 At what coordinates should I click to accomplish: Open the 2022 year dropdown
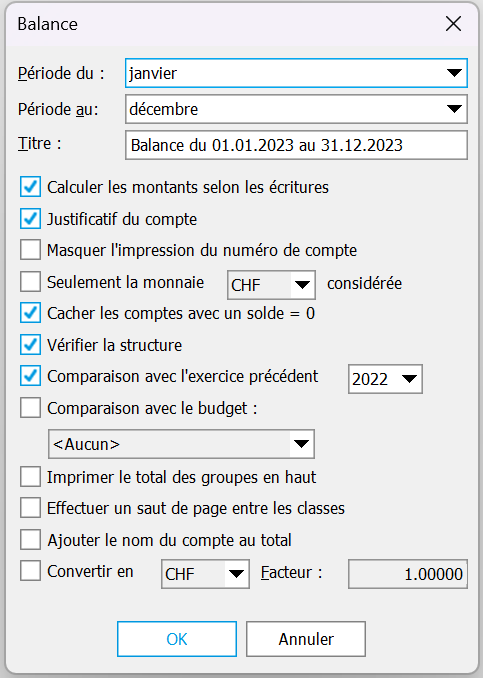(385, 379)
